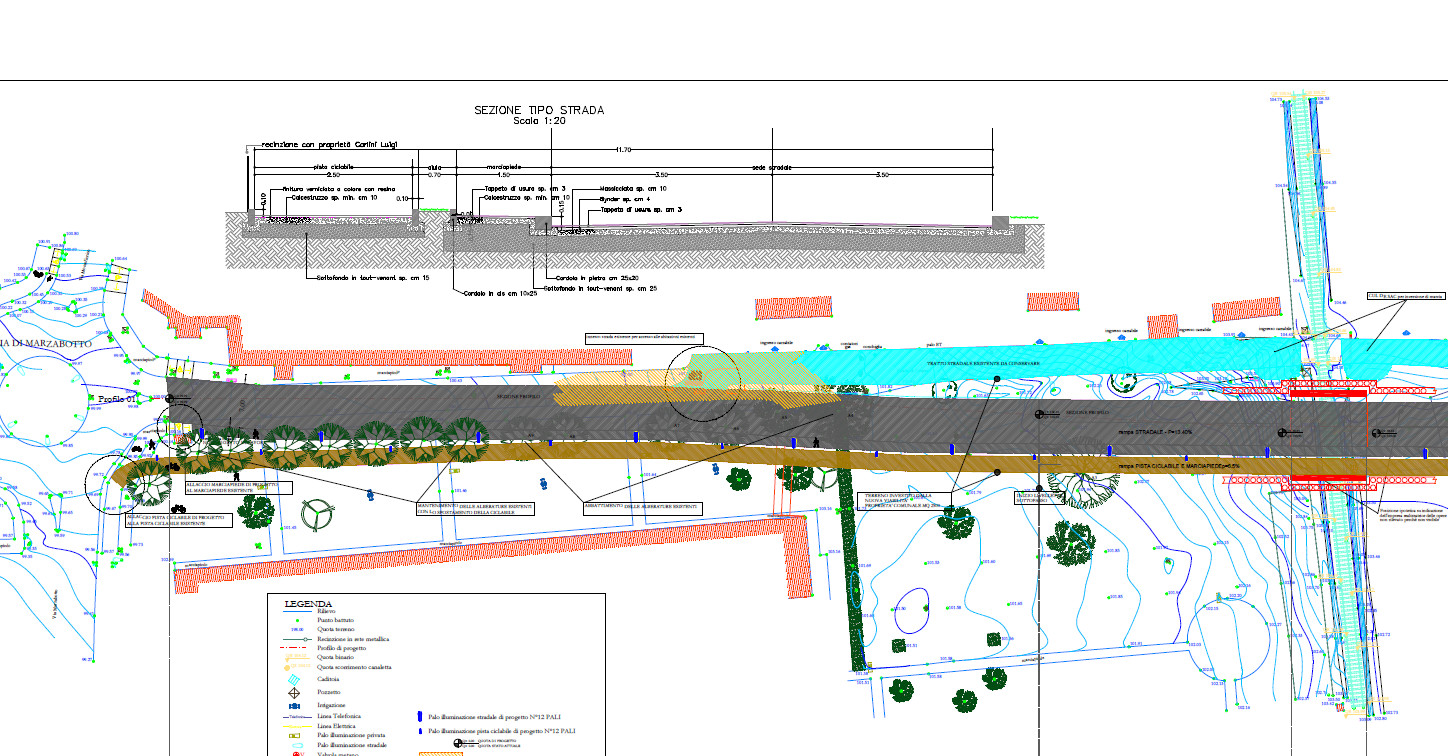Click 'Sottofondo in tout-venant sp. cm 25' annotation

click(x=601, y=288)
